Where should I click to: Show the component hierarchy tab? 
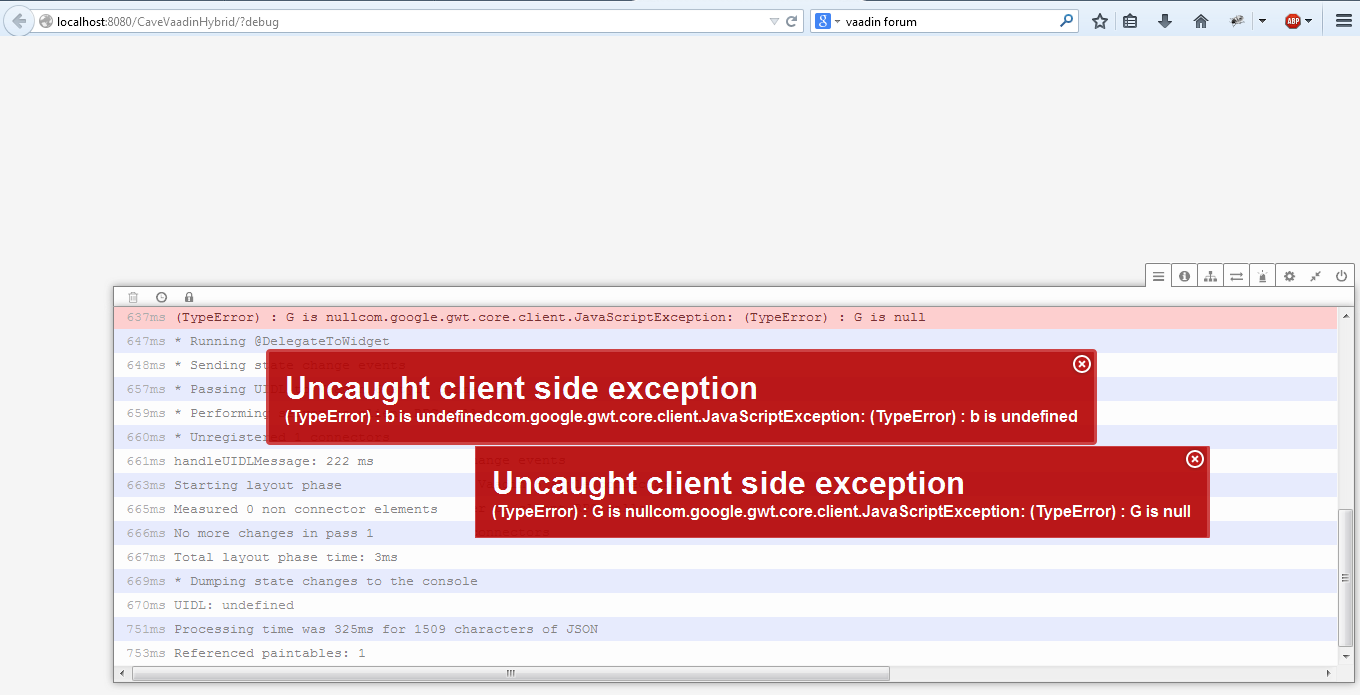(1210, 276)
